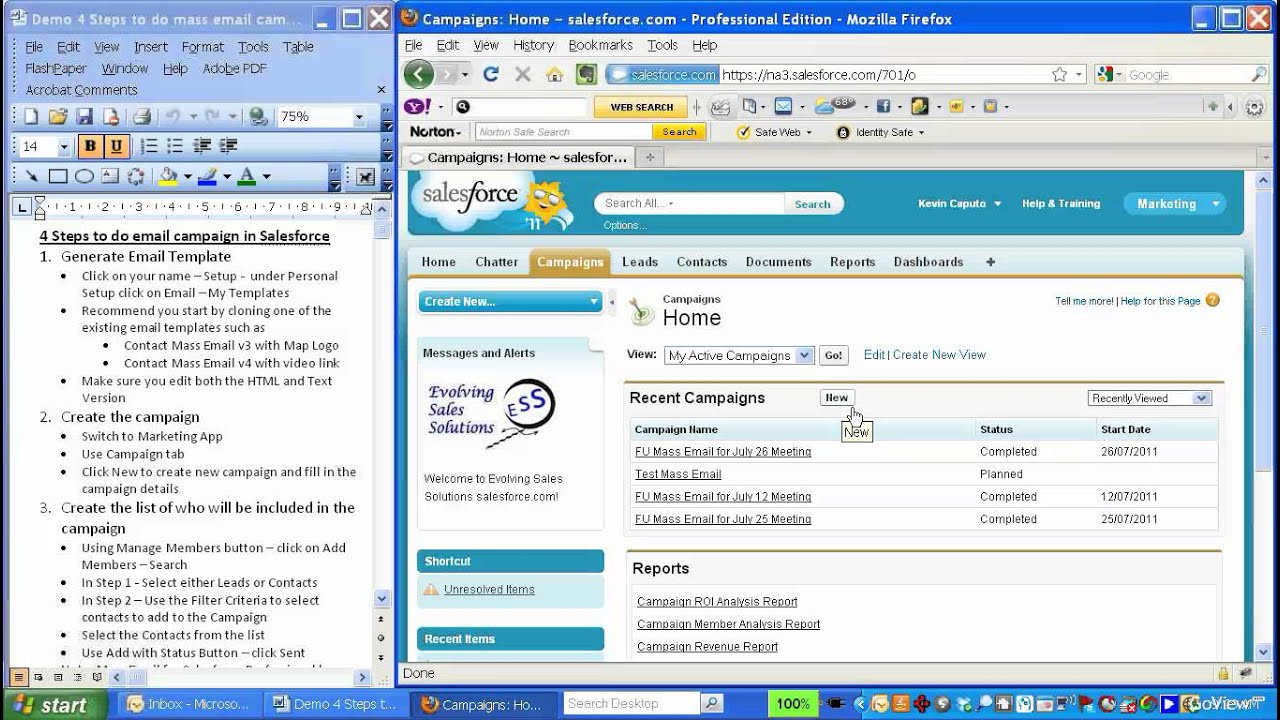Switch to the Contacts tab in Salesforce
The image size is (1280, 720).
(702, 262)
